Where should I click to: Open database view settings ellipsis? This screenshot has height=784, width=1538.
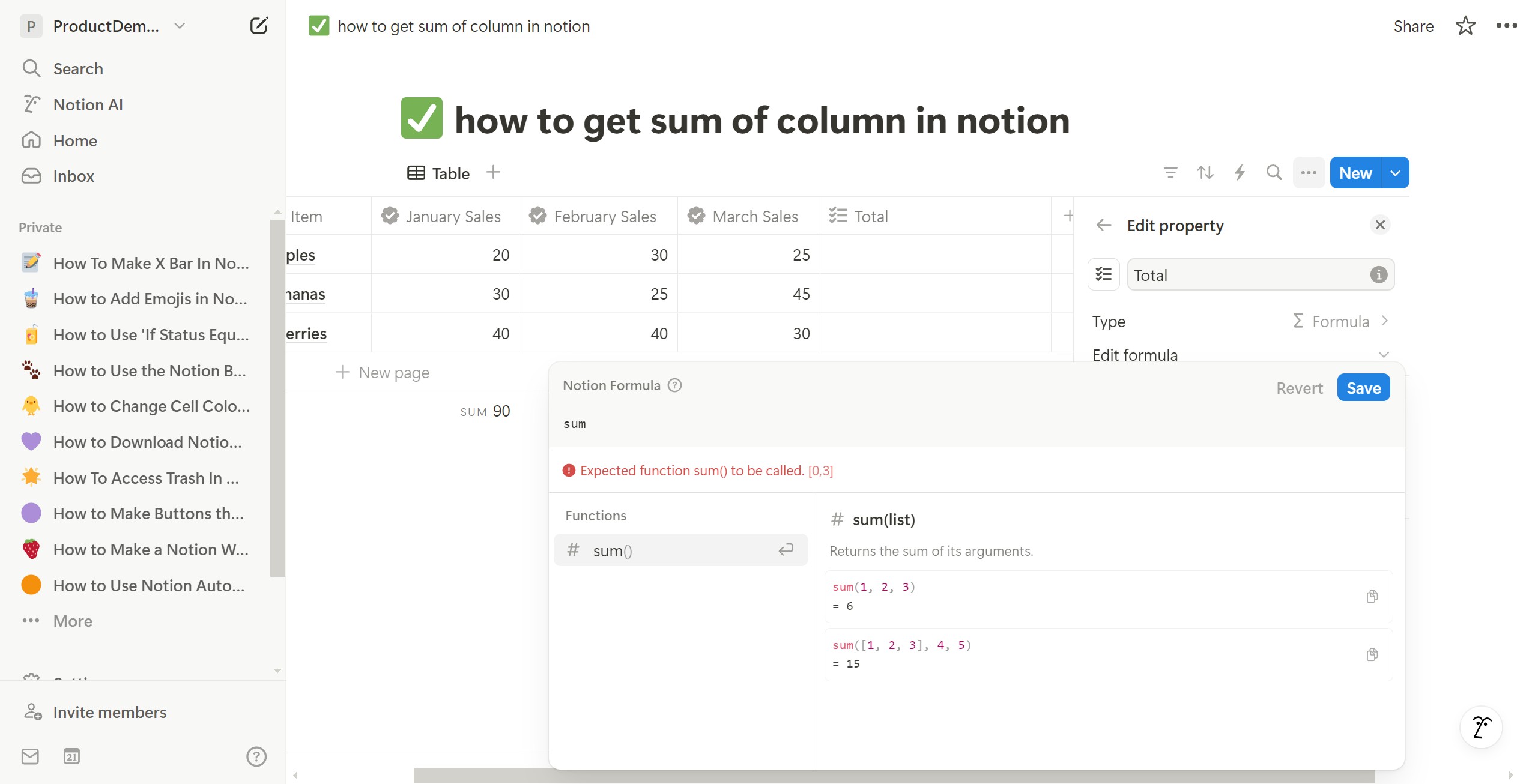[x=1309, y=173]
